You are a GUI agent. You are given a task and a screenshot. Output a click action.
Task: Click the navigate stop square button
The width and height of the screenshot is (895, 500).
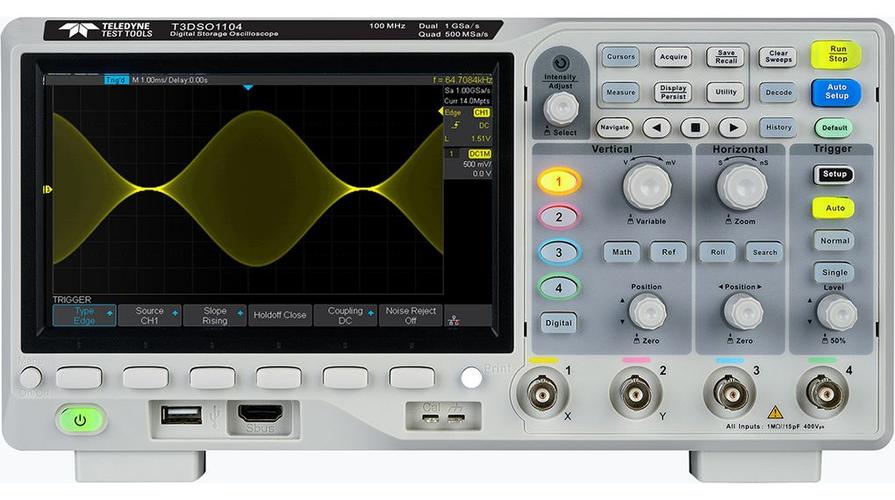tap(695, 128)
